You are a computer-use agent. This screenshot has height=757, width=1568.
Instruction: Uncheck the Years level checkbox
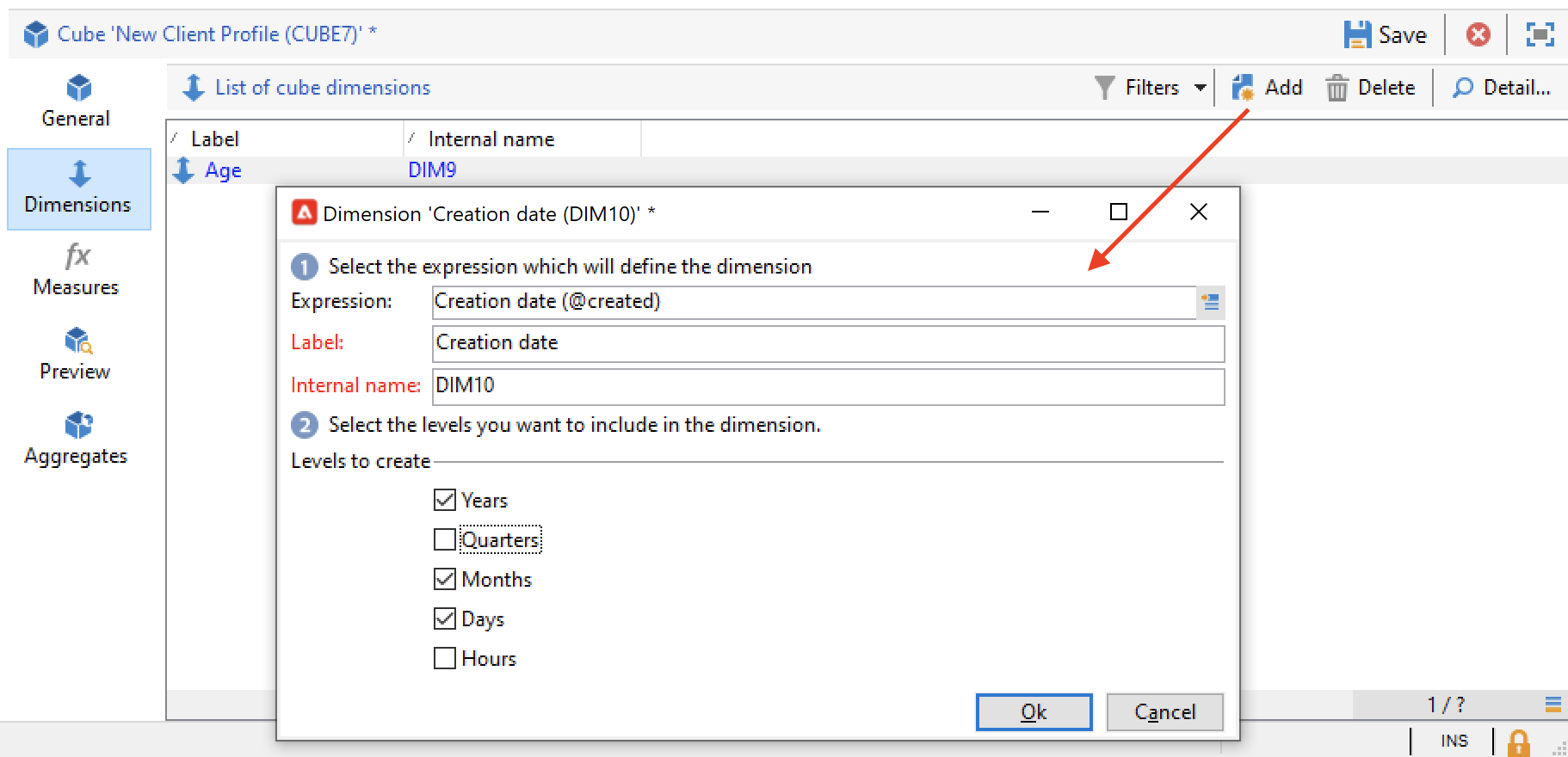(x=445, y=500)
